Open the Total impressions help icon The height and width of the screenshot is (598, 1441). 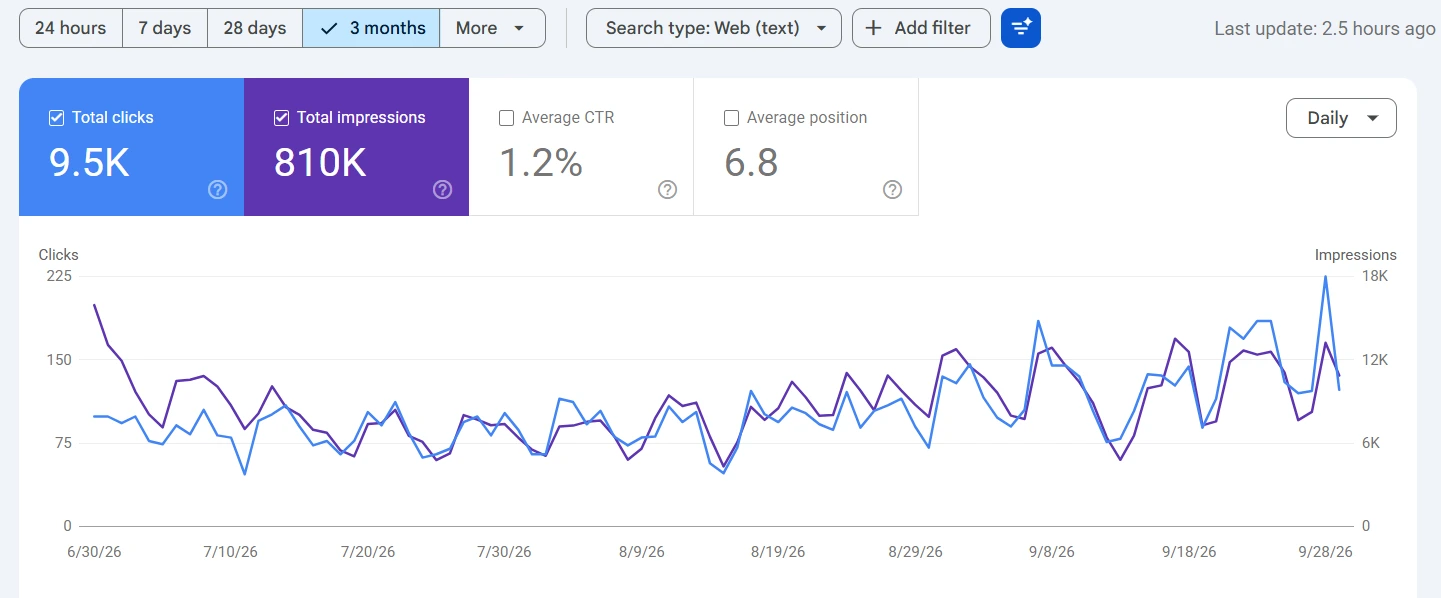pyautogui.click(x=443, y=190)
